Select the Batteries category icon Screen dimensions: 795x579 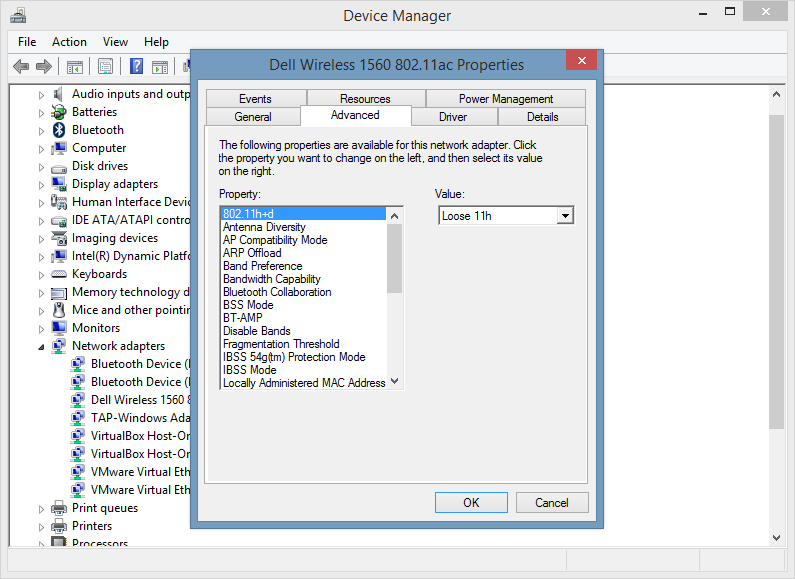pyautogui.click(x=59, y=112)
